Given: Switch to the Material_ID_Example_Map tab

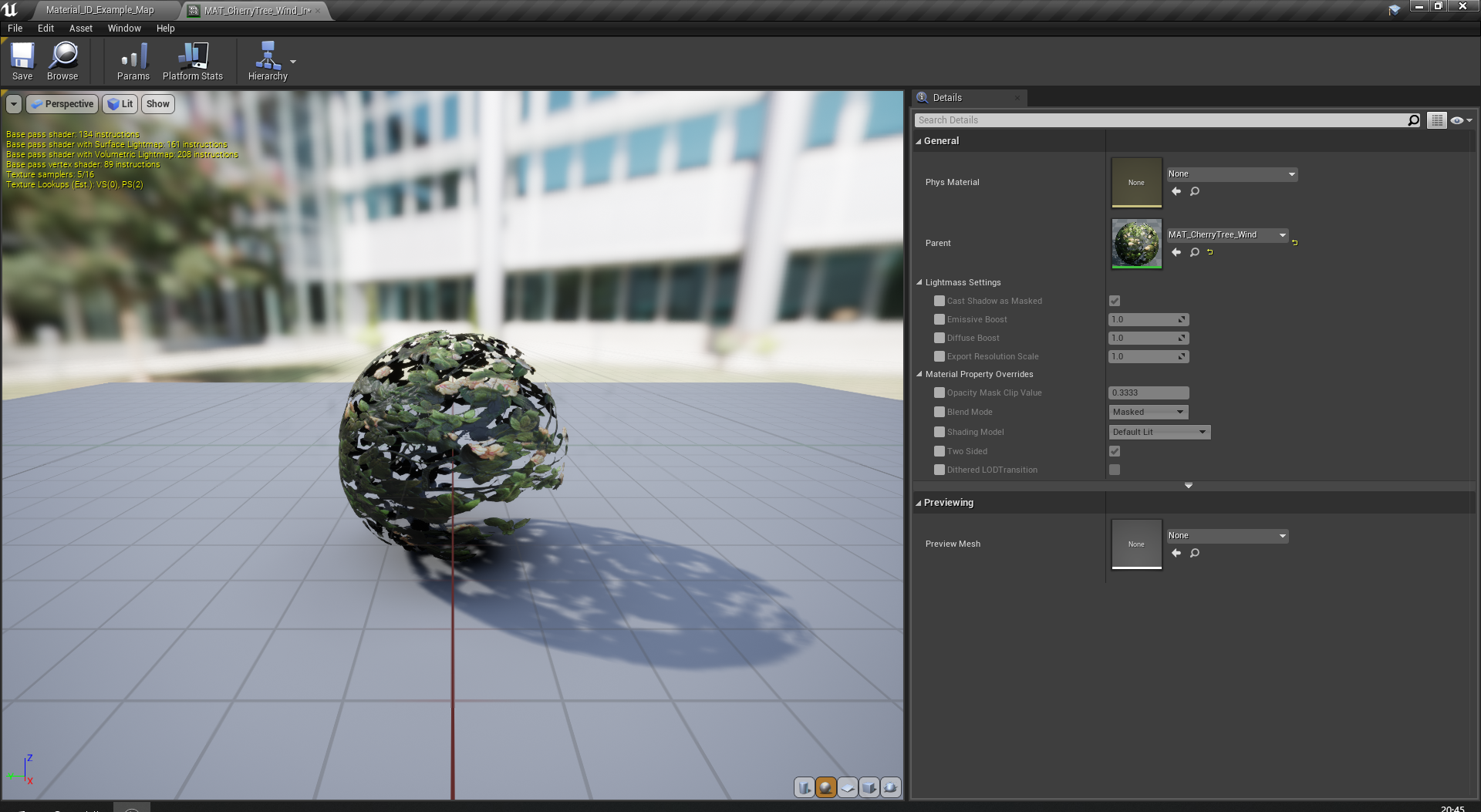Looking at the screenshot, I should click(100, 10).
